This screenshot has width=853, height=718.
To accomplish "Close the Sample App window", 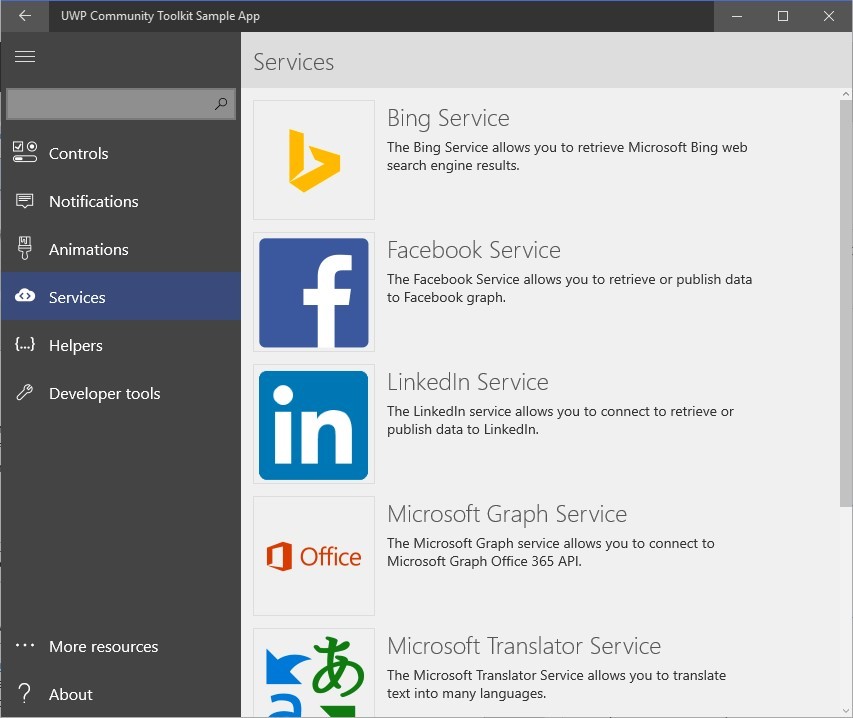I will click(x=829, y=16).
